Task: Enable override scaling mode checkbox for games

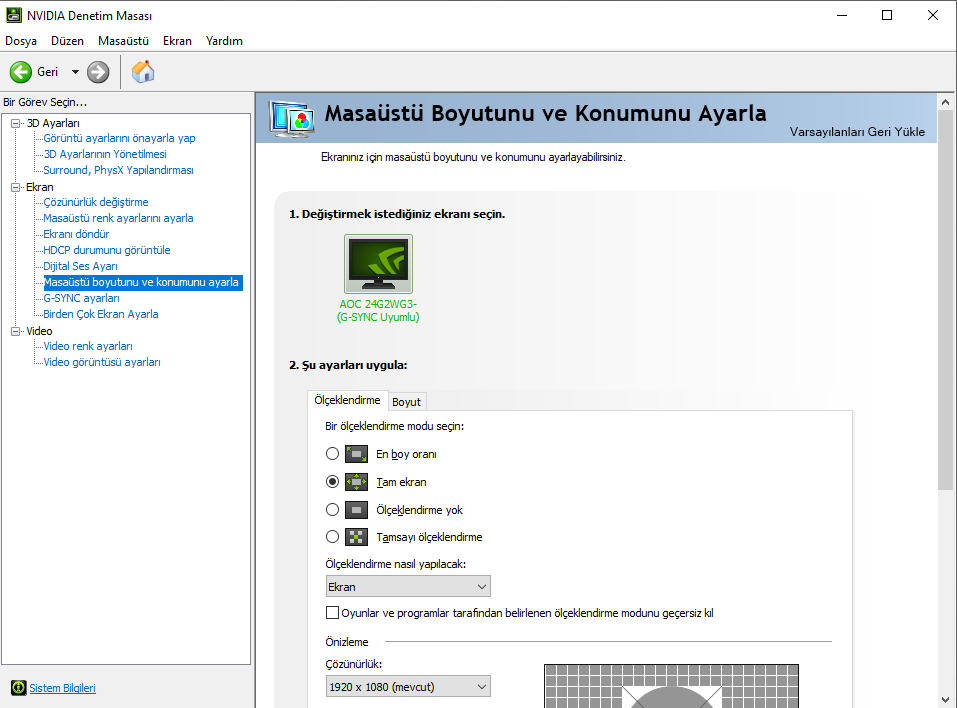Action: coord(333,613)
